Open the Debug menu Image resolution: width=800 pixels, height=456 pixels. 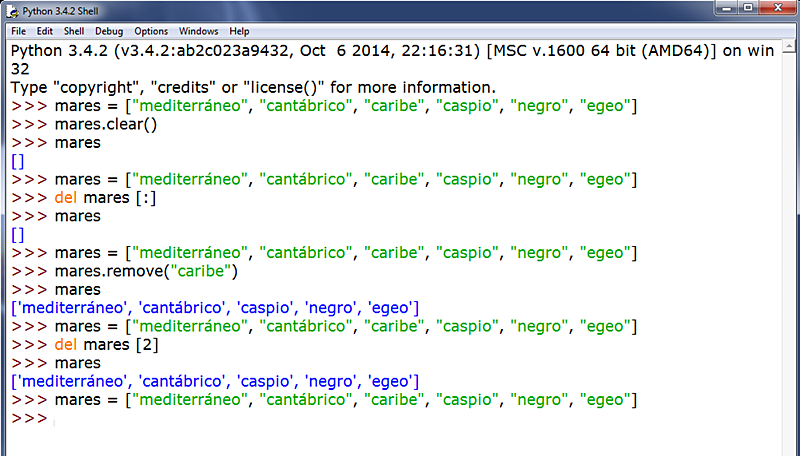(109, 32)
